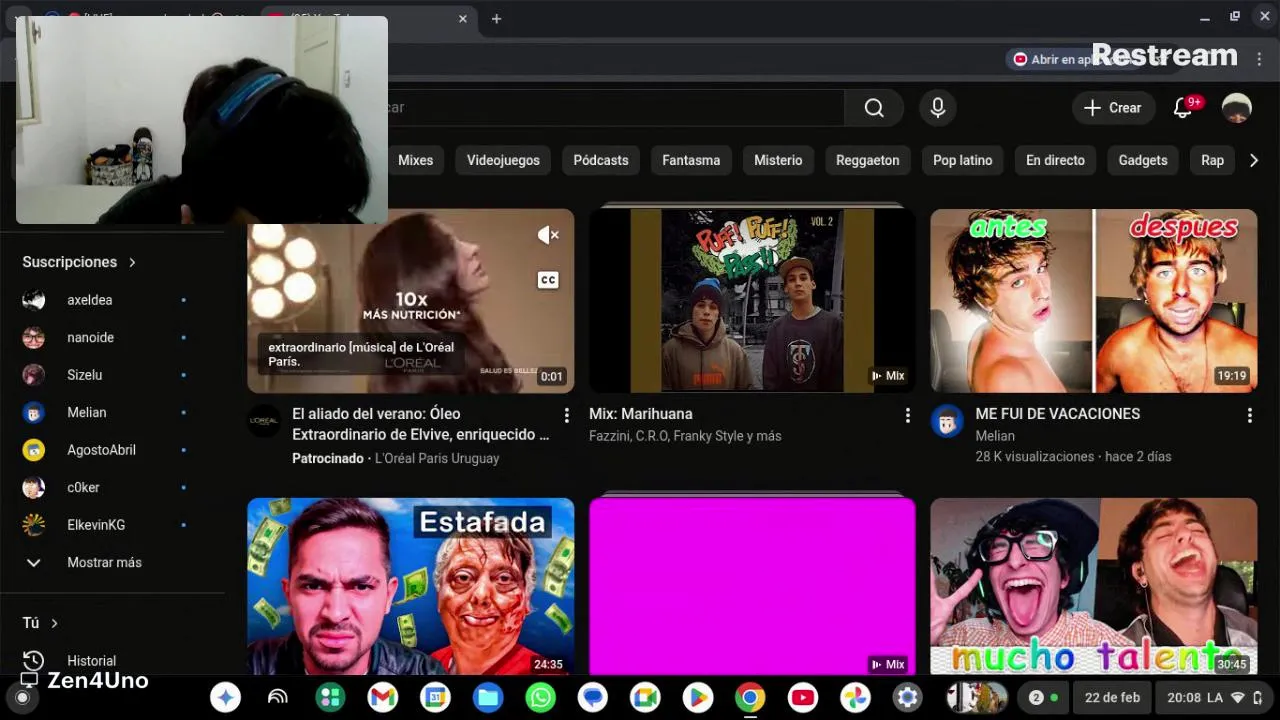Select the Reggaeton filter chip
This screenshot has width=1280, height=720.
(x=868, y=160)
